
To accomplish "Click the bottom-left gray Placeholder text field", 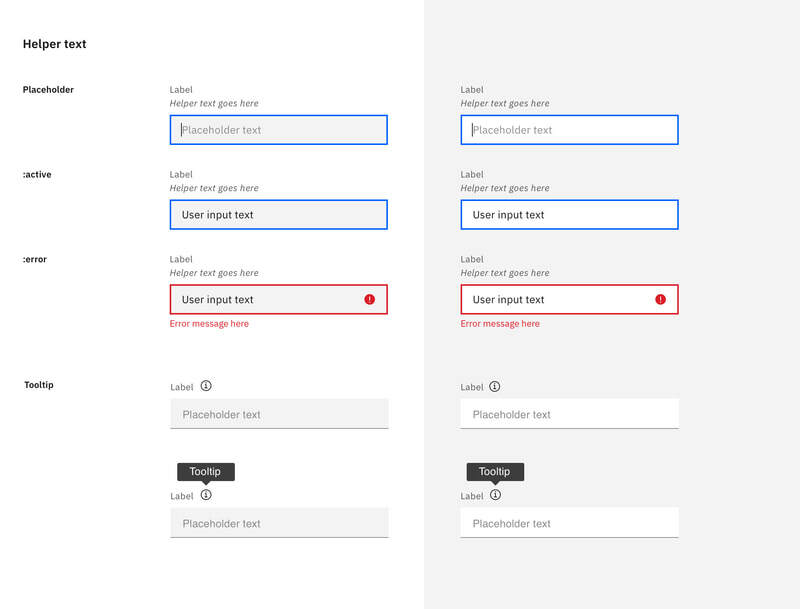I will coord(279,523).
